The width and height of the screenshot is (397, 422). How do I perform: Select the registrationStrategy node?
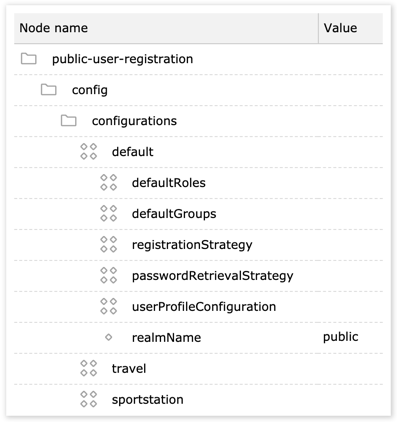click(x=192, y=245)
